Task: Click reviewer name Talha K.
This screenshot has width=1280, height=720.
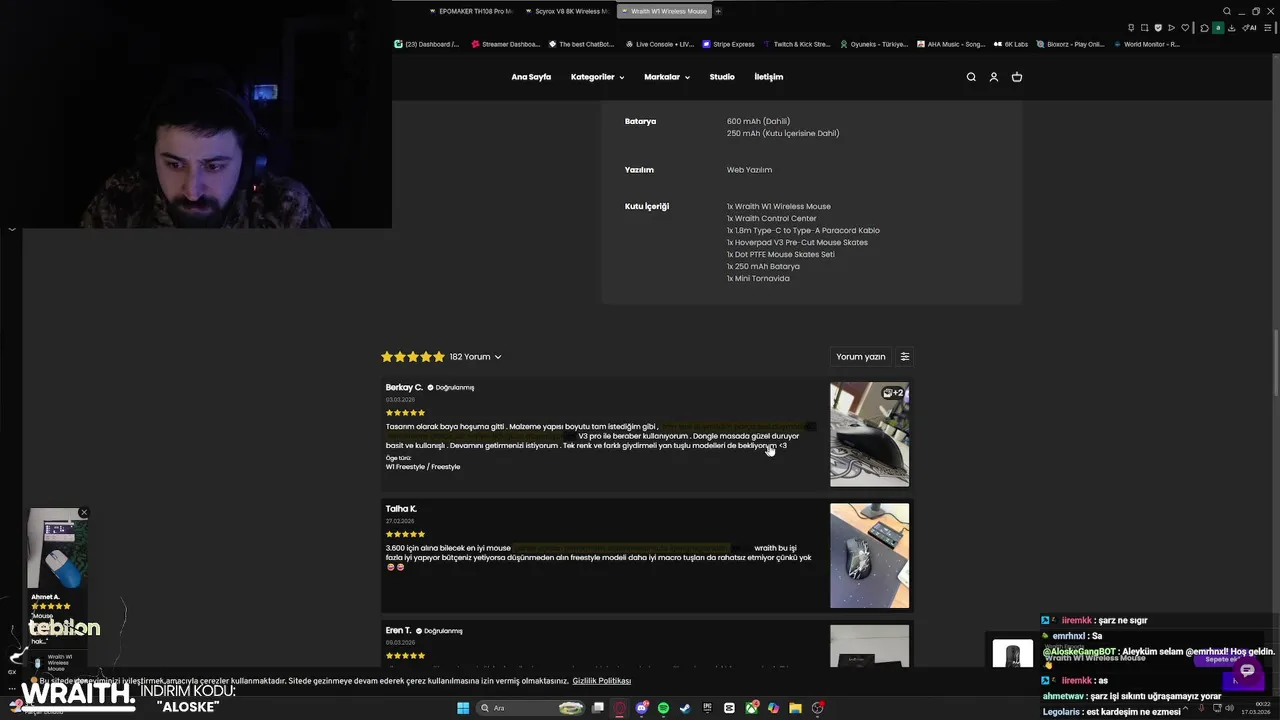Action: click(401, 509)
